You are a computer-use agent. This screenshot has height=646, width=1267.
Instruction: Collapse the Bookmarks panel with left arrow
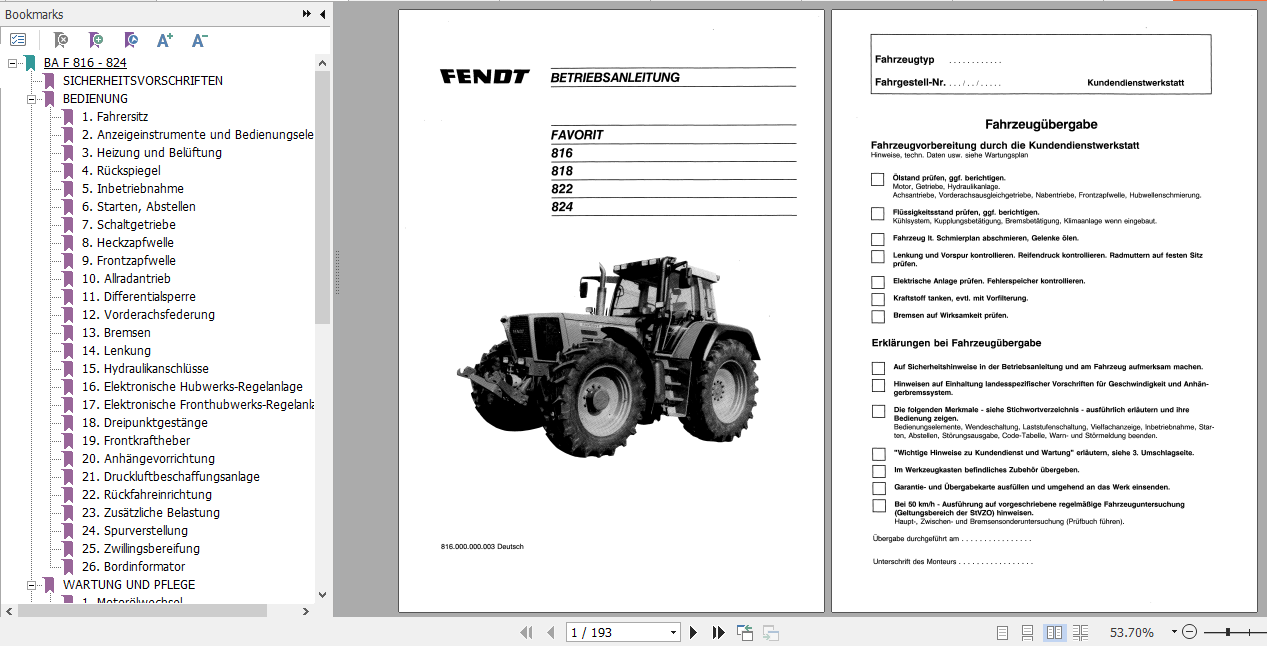(x=322, y=14)
